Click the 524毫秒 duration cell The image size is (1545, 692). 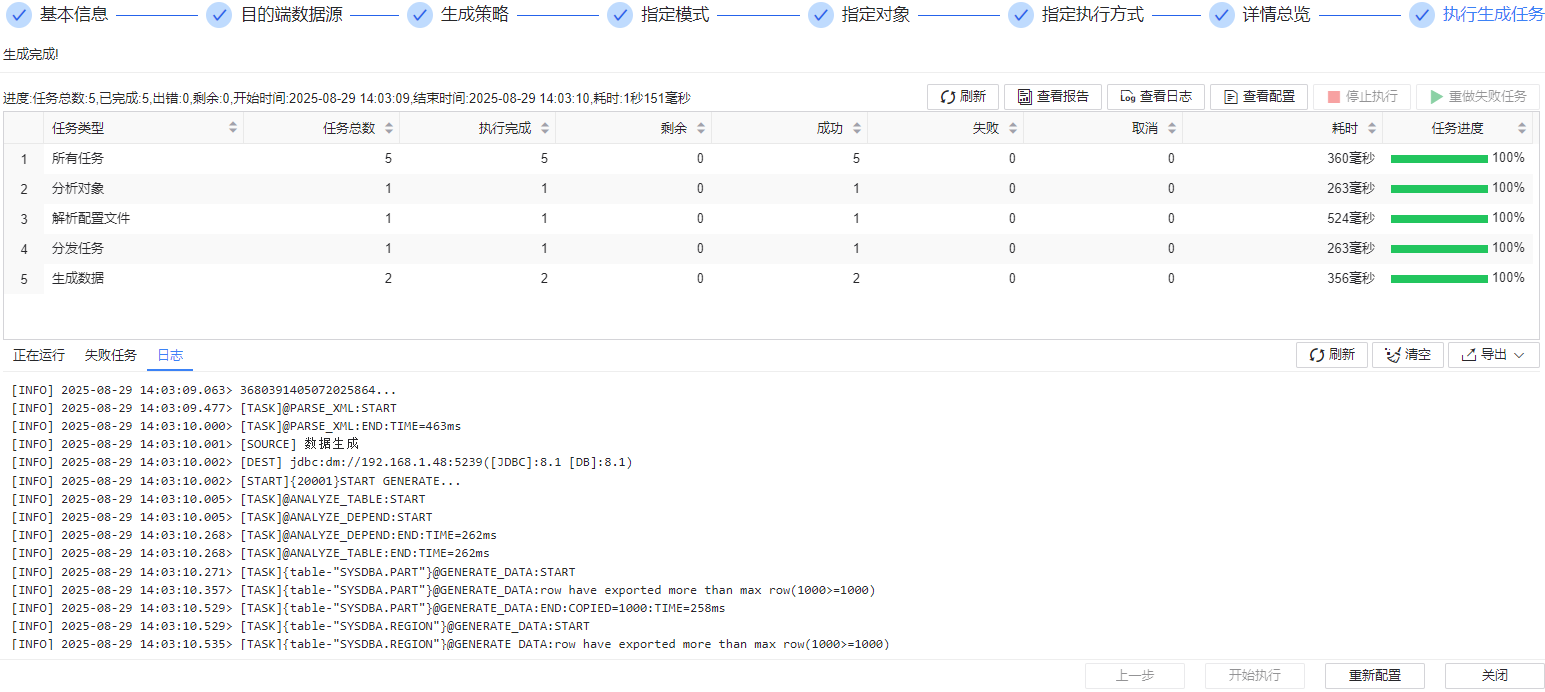1351,218
